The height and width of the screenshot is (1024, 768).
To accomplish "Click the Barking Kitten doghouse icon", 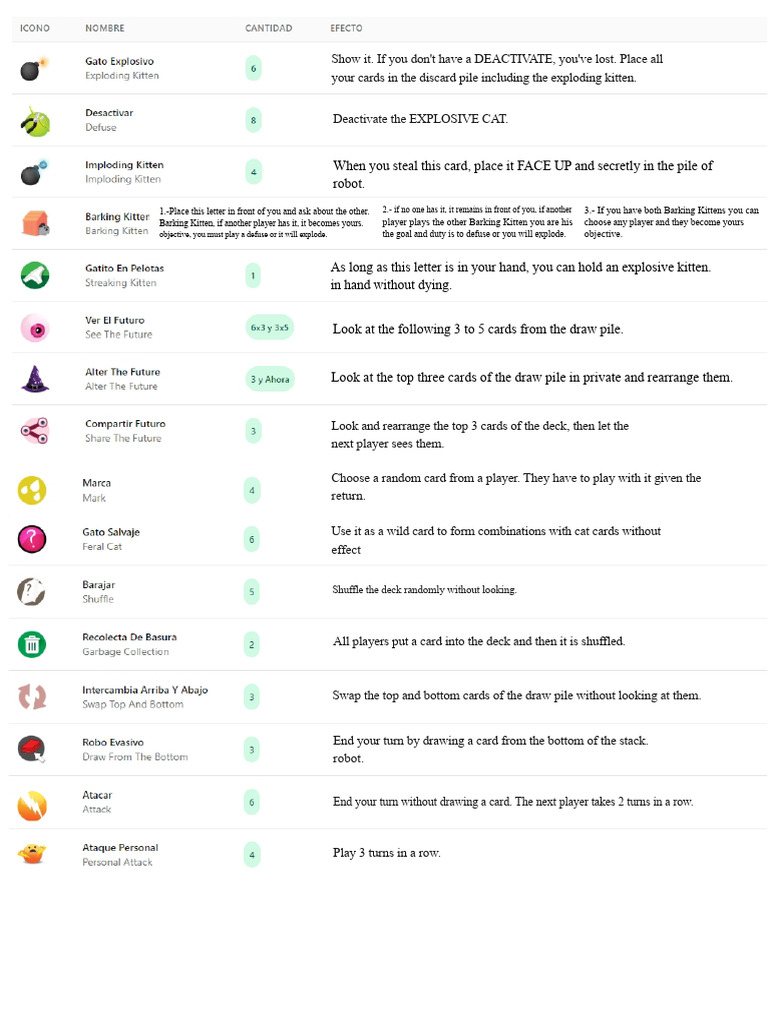I will pyautogui.click(x=34, y=225).
